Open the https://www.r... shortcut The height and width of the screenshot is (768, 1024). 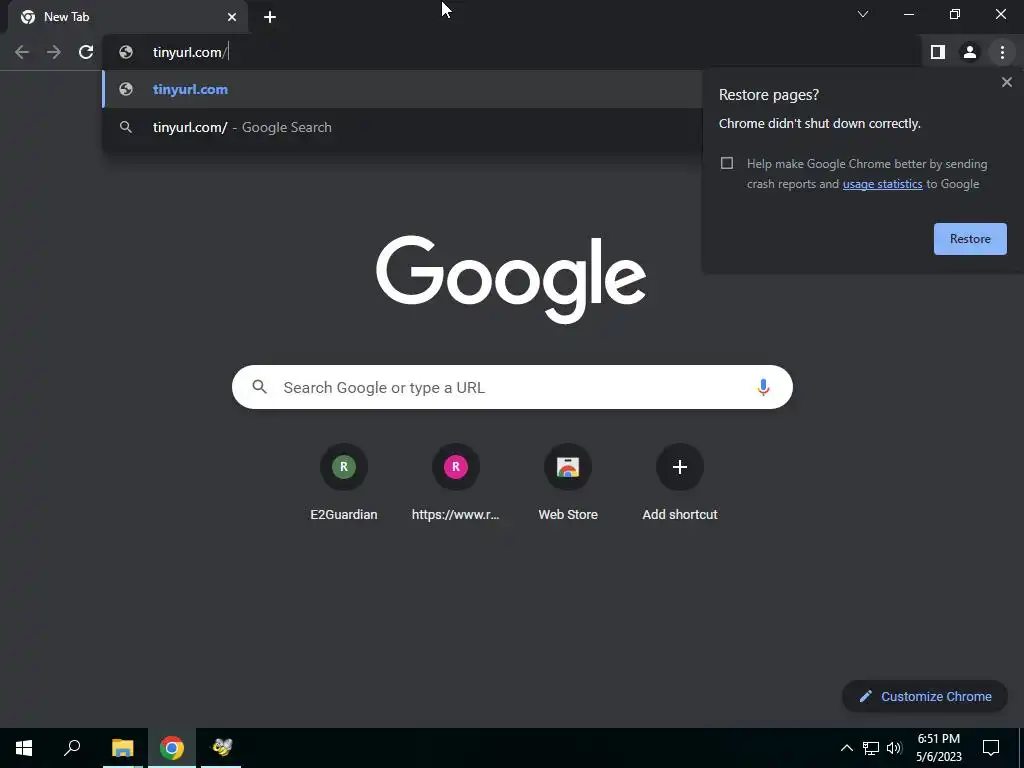(455, 483)
